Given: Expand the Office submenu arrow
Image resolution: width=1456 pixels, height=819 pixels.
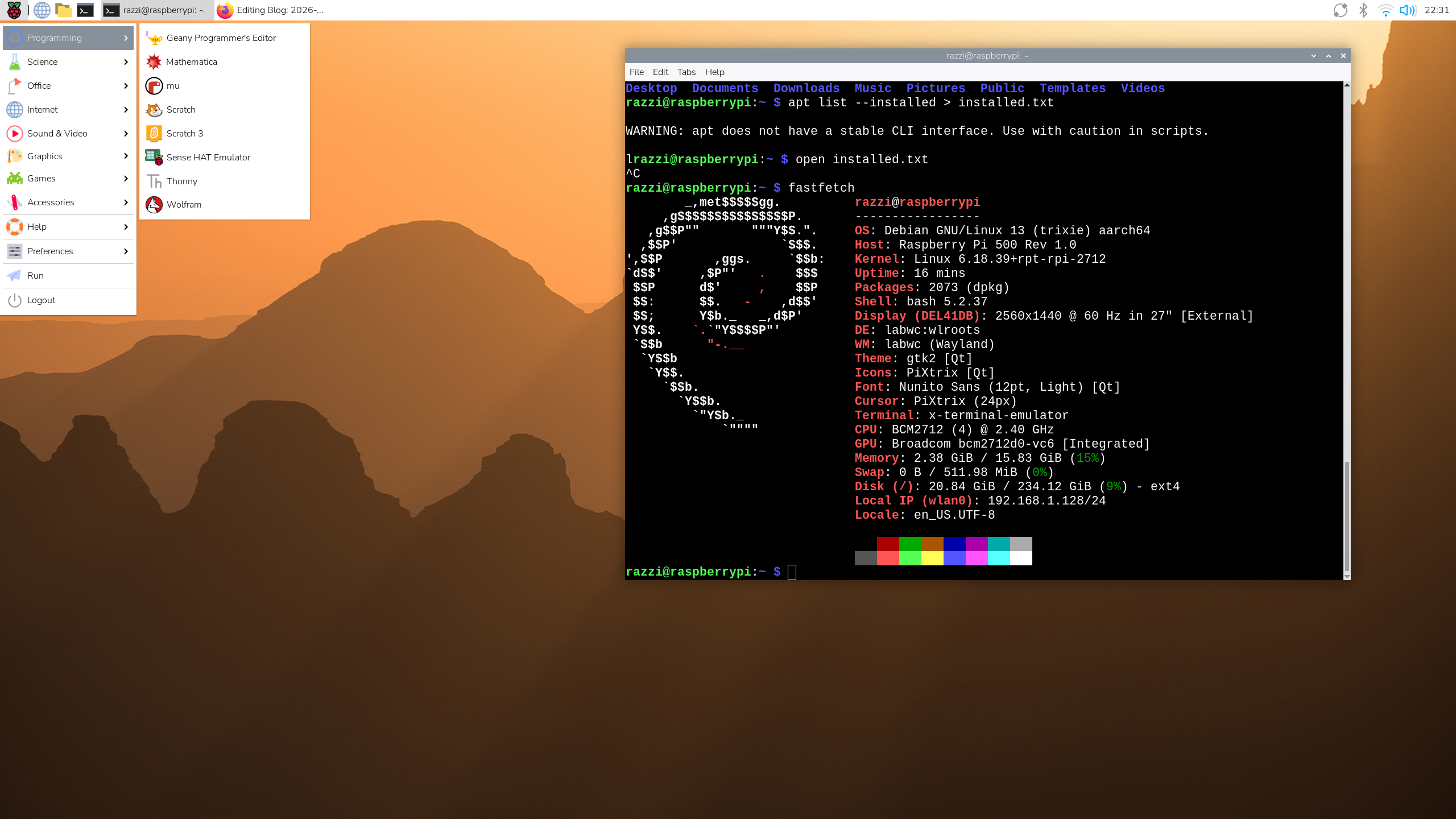Looking at the screenshot, I should (x=126, y=86).
